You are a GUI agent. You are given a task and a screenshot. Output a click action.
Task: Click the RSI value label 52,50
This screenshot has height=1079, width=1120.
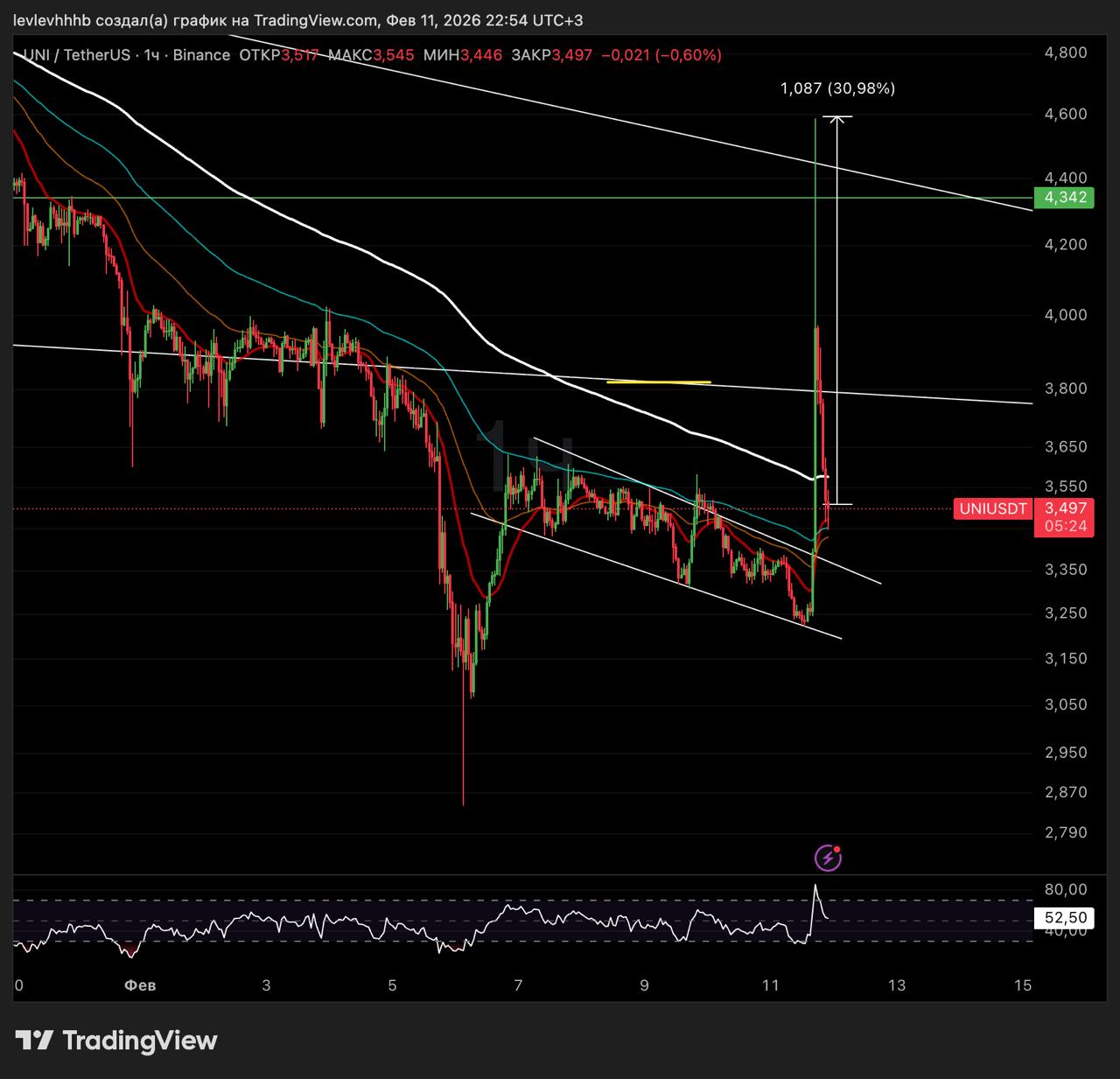pyautogui.click(x=1064, y=918)
